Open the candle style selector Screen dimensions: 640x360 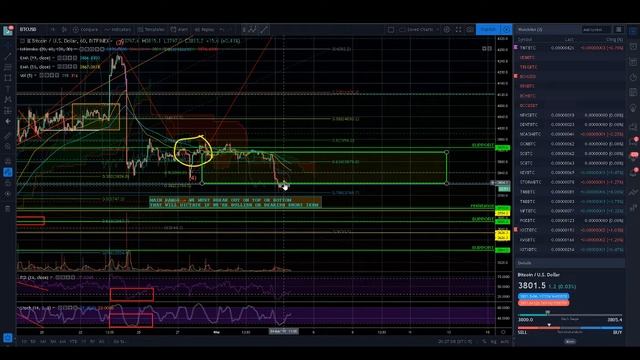pyautogui.click(x=64, y=29)
